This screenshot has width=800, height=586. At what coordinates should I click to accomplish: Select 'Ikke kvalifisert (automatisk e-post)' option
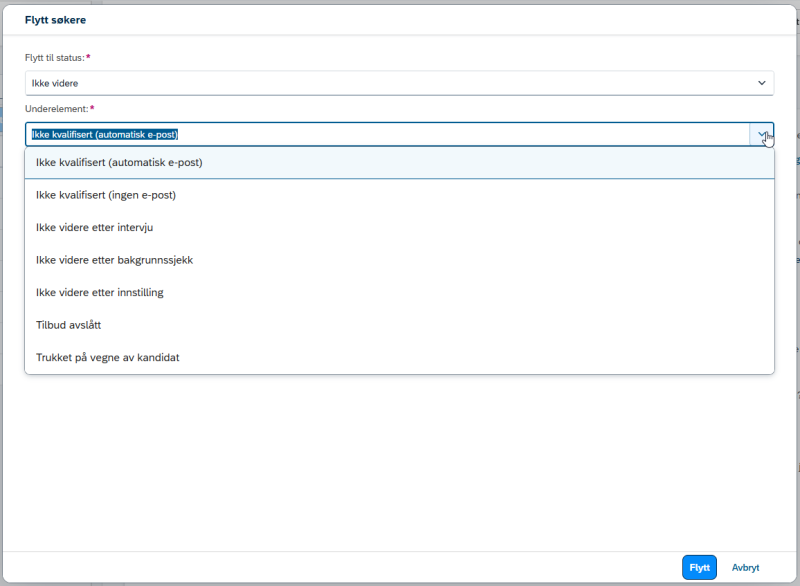pyautogui.click(x=399, y=163)
